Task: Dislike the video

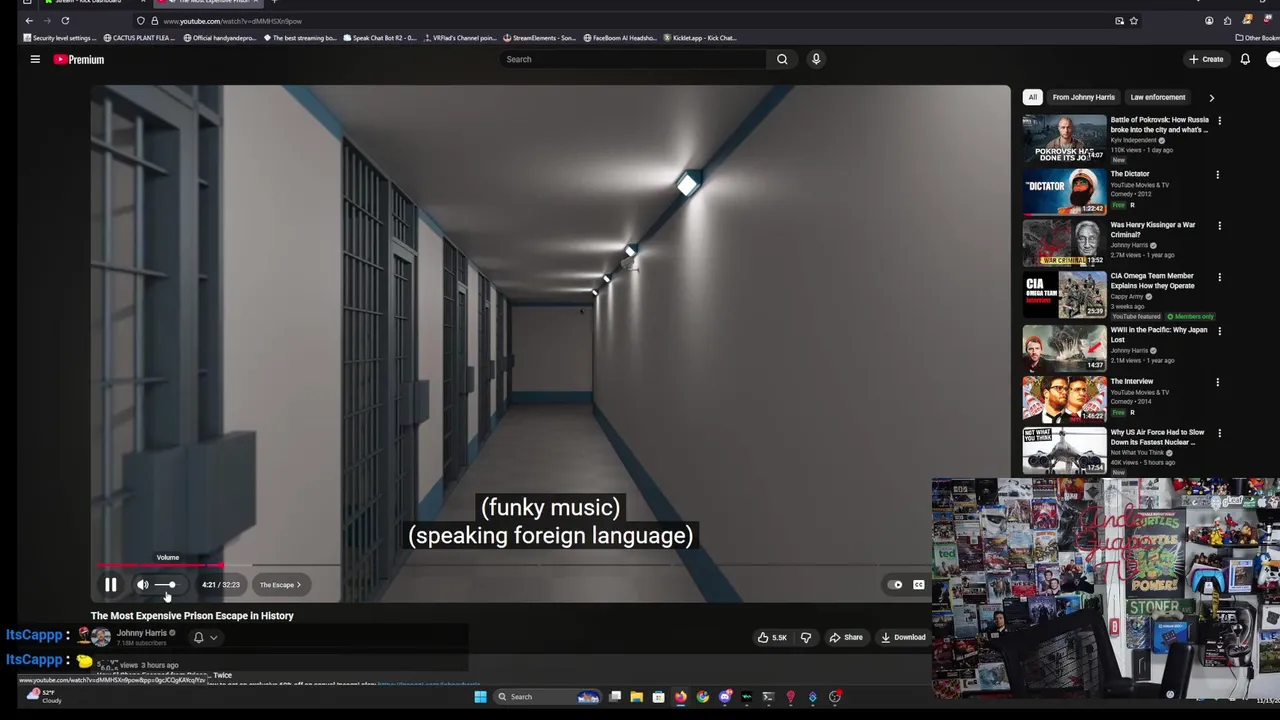Action: tap(806, 637)
